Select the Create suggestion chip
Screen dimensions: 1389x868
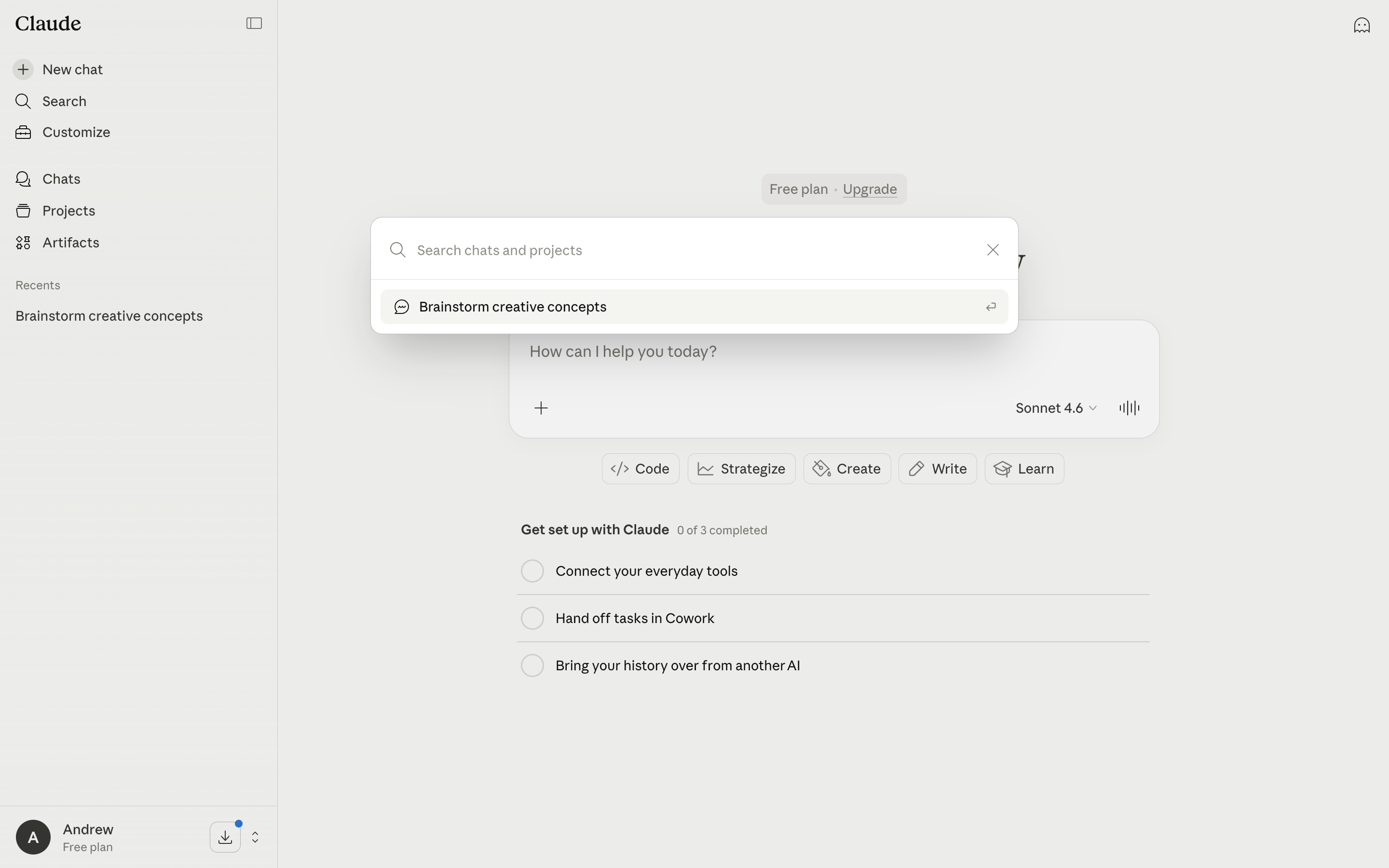point(847,469)
